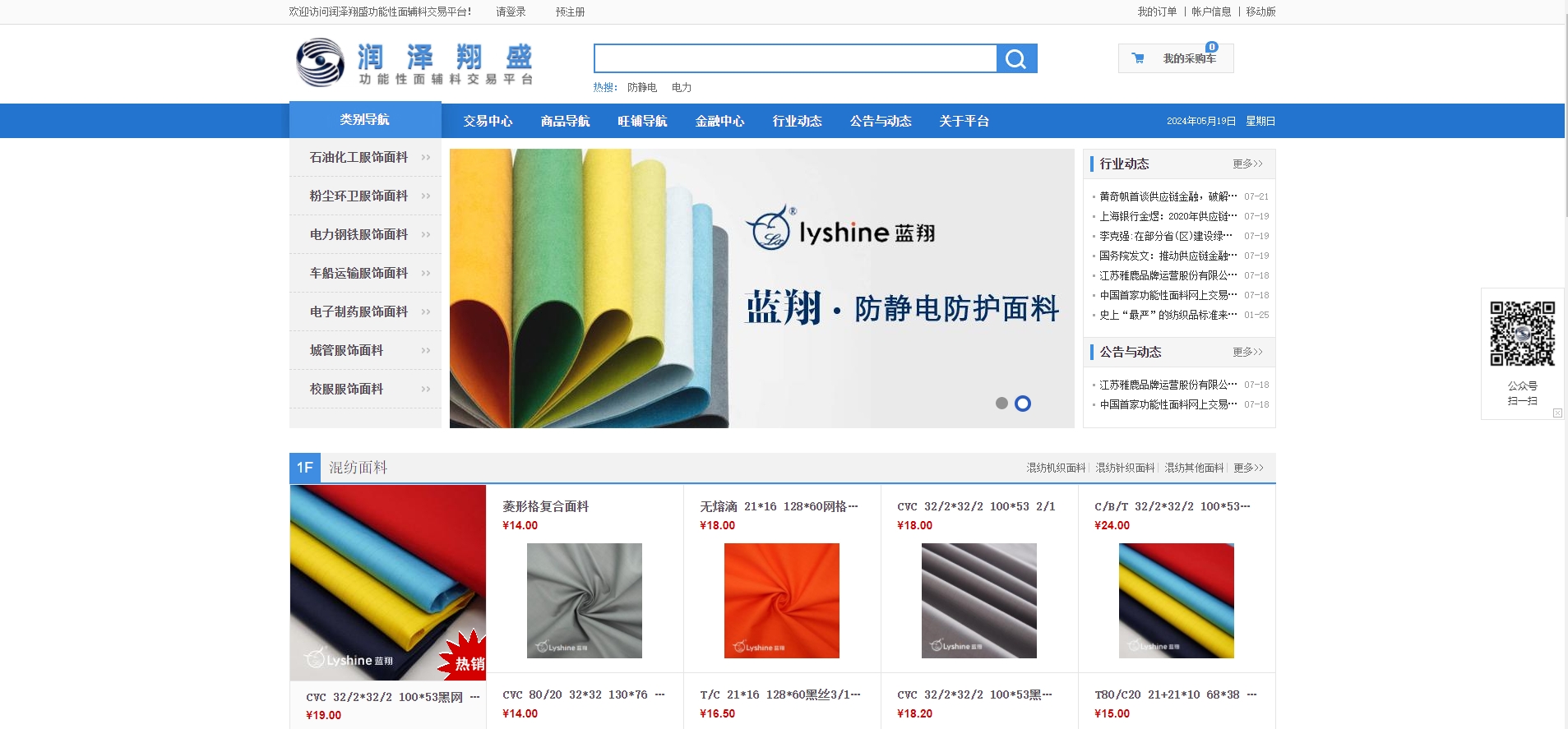This screenshot has height=729, width=1568.
Task: Expand 城管服饰面料 category
Action: pyautogui.click(x=365, y=350)
